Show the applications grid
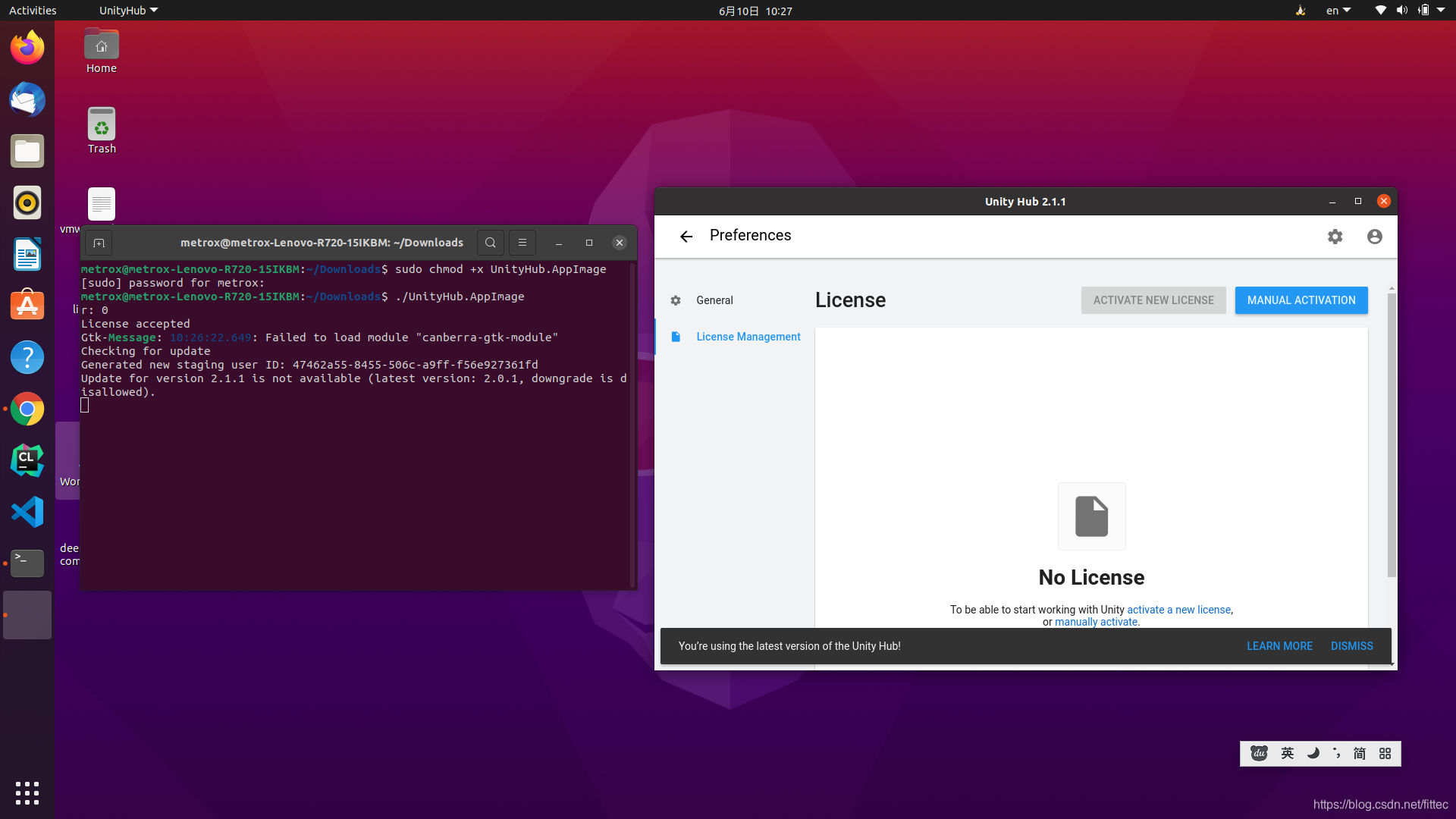1456x819 pixels. (x=27, y=793)
